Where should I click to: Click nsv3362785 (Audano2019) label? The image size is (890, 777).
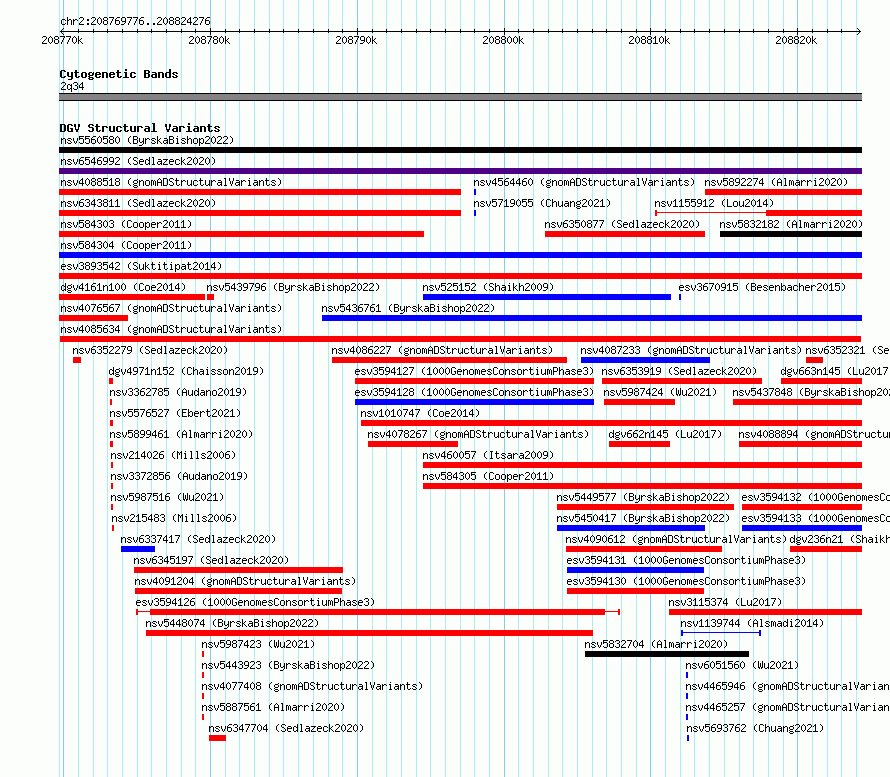point(178,392)
